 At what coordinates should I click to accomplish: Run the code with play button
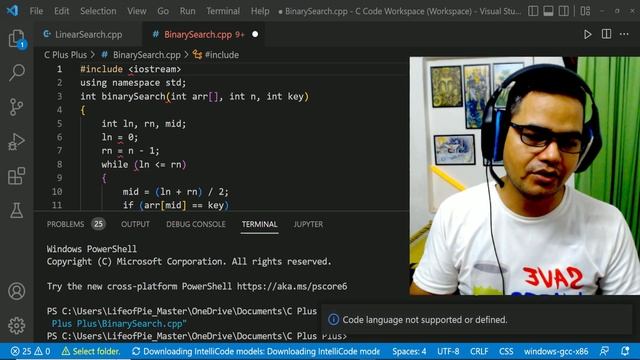pyautogui.click(x=587, y=34)
